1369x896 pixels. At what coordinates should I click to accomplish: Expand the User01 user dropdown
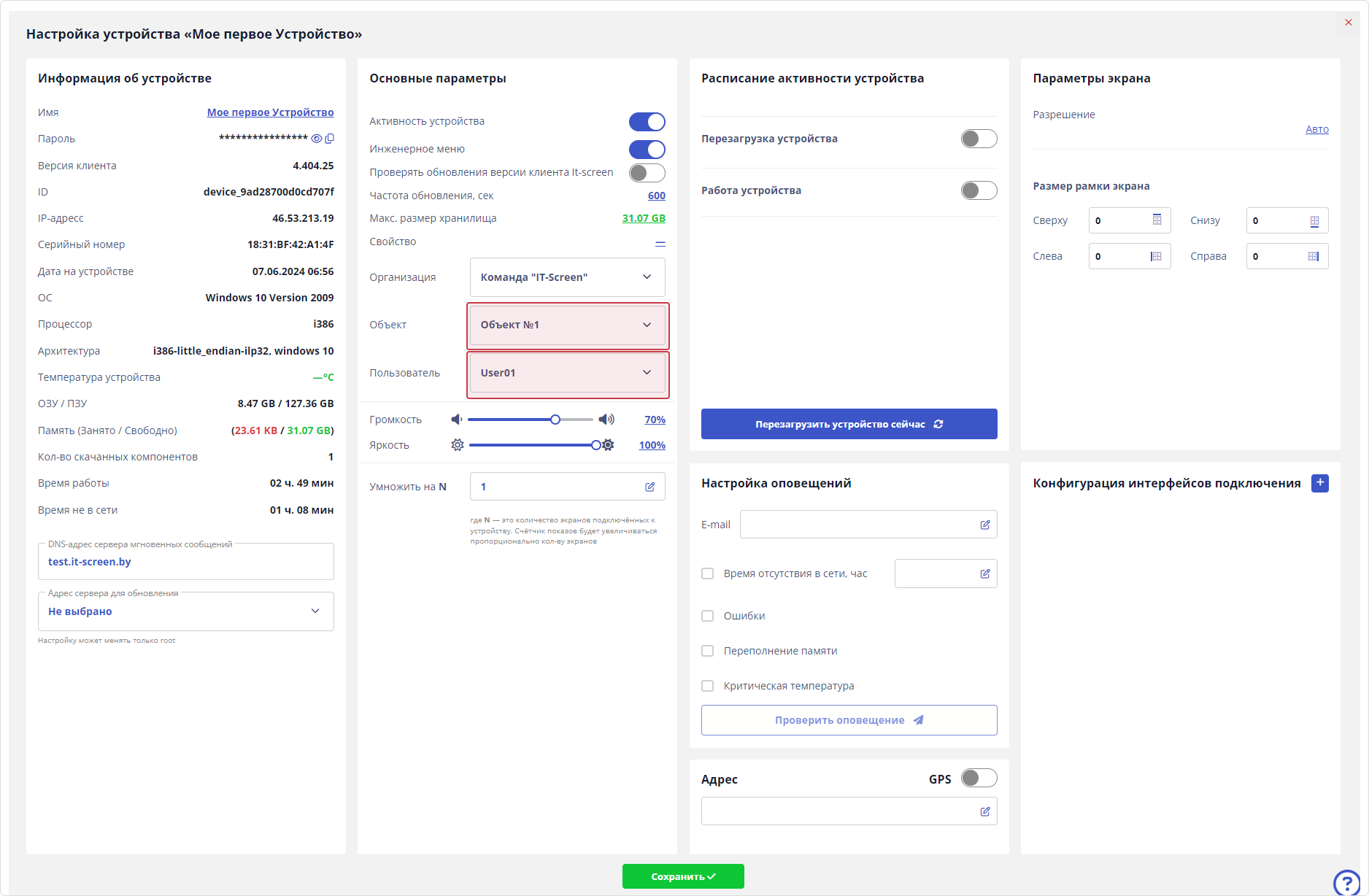point(567,373)
